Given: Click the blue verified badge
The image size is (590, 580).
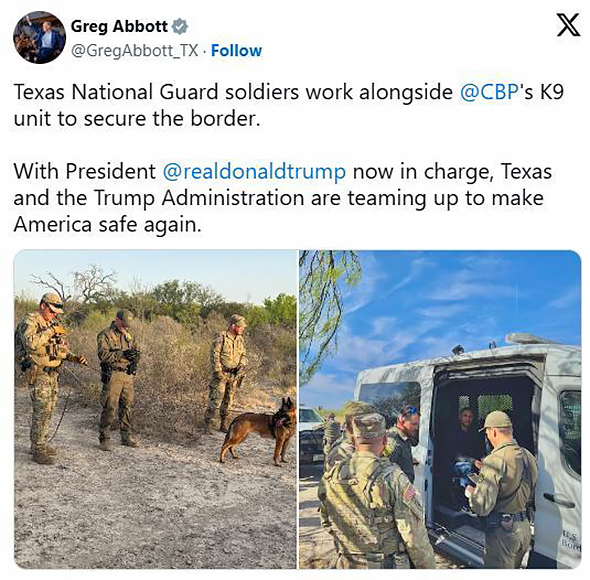Looking at the screenshot, I should [179, 26].
